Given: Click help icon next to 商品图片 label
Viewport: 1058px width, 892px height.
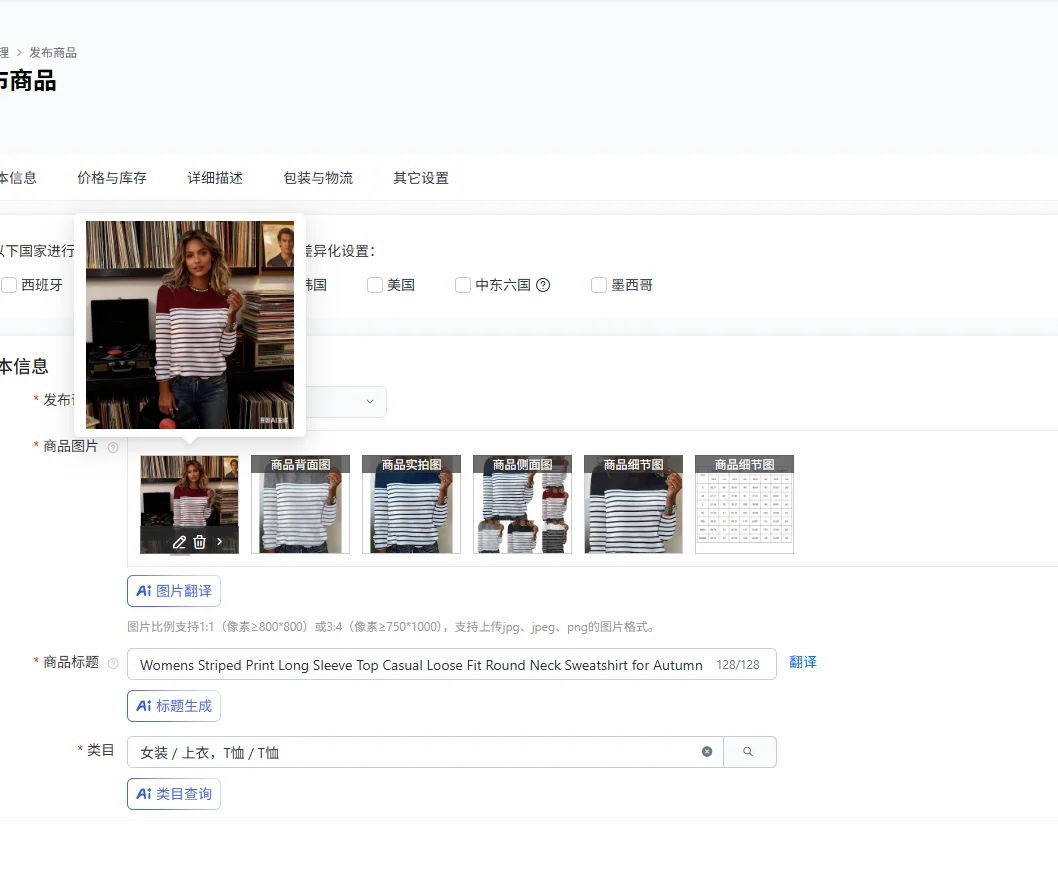Looking at the screenshot, I should pyautogui.click(x=113, y=447).
